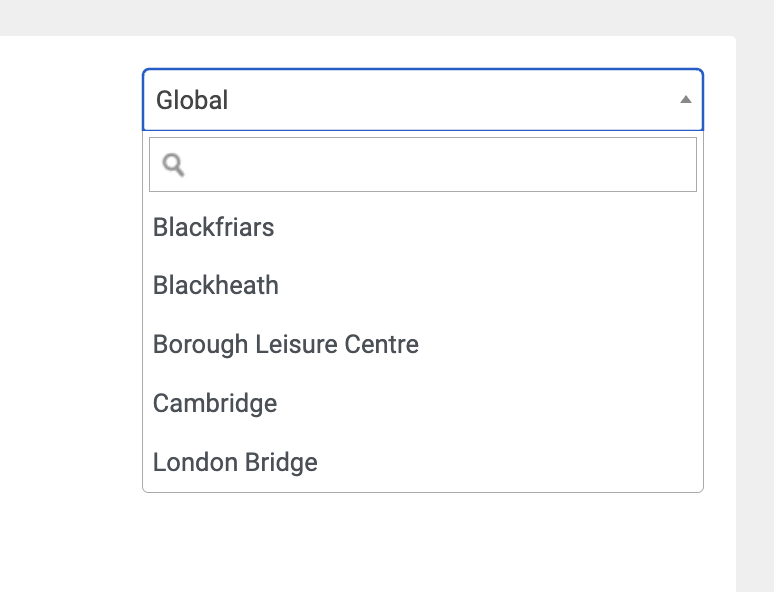Screen dimensions: 774x592
Task: Select the leisure centre location entry
Action: click(x=423, y=344)
